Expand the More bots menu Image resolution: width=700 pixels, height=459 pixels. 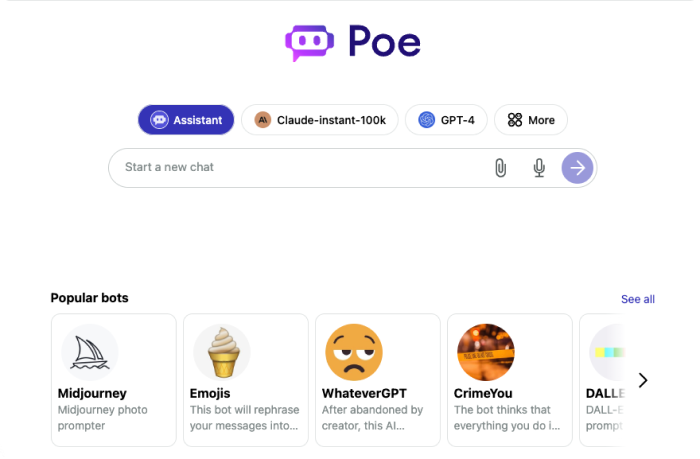click(531, 120)
